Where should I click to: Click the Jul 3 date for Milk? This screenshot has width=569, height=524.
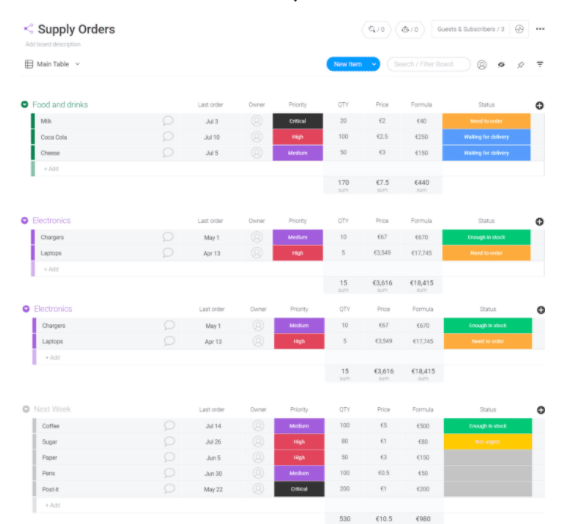click(212, 121)
